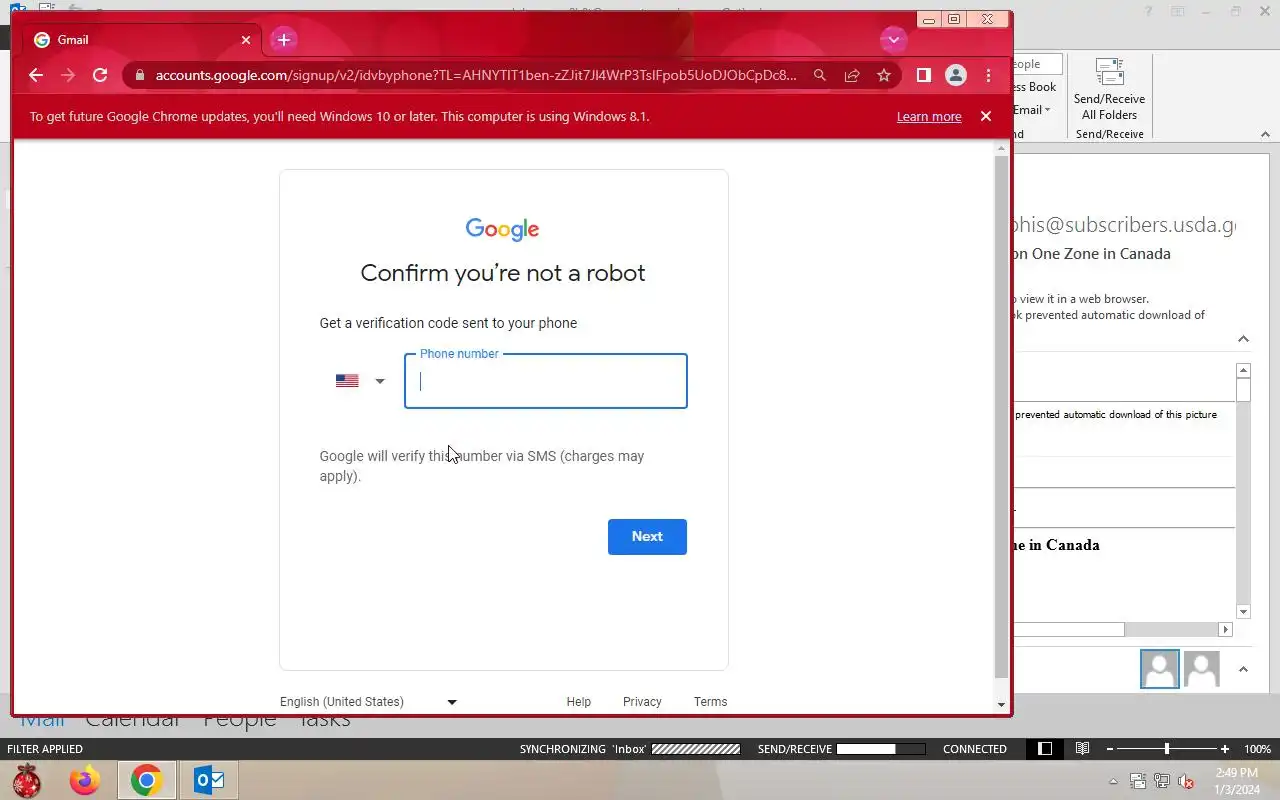Screen dimensions: 1280x800
Task: Open Start button in taskbar
Action: 26,780
